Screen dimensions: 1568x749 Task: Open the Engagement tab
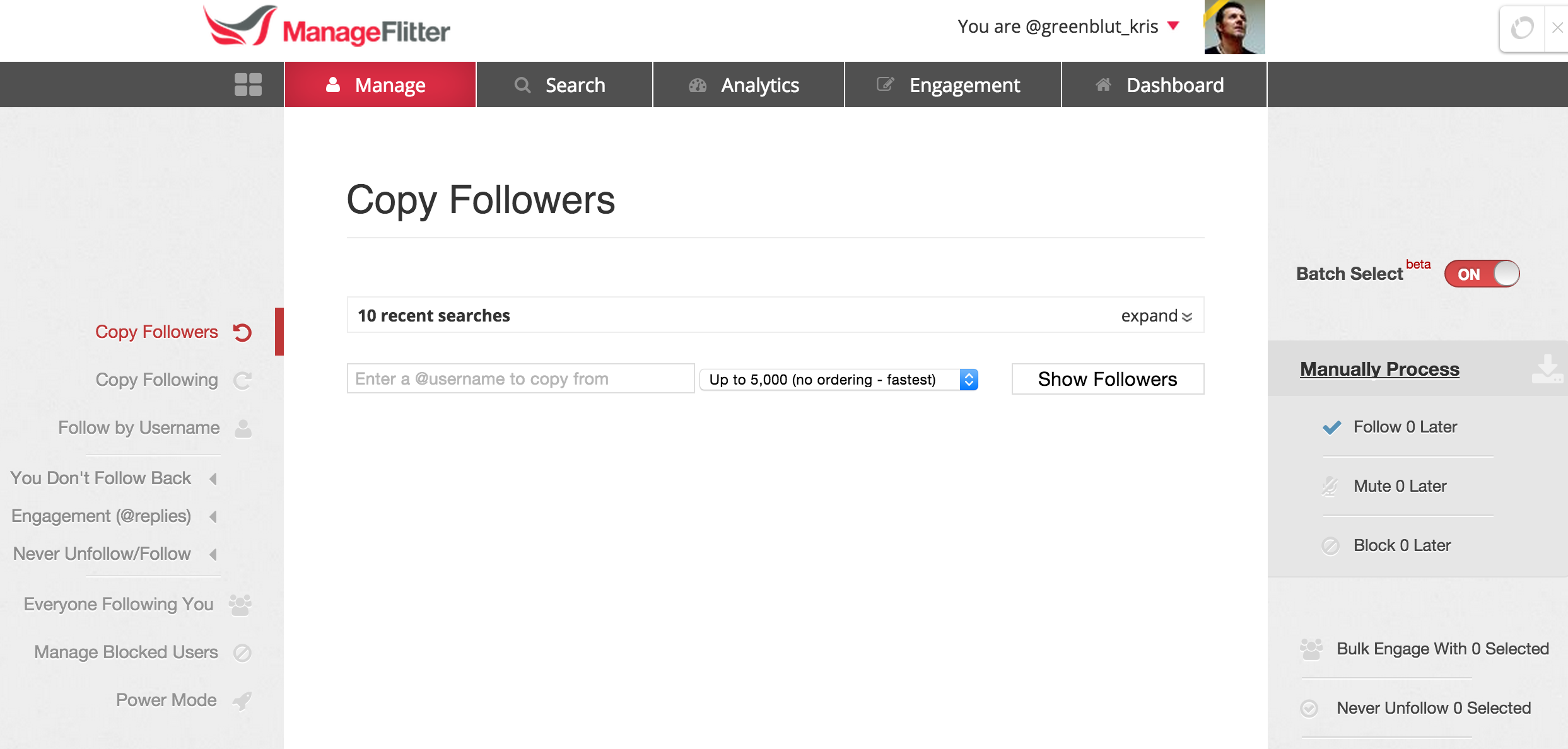[953, 84]
